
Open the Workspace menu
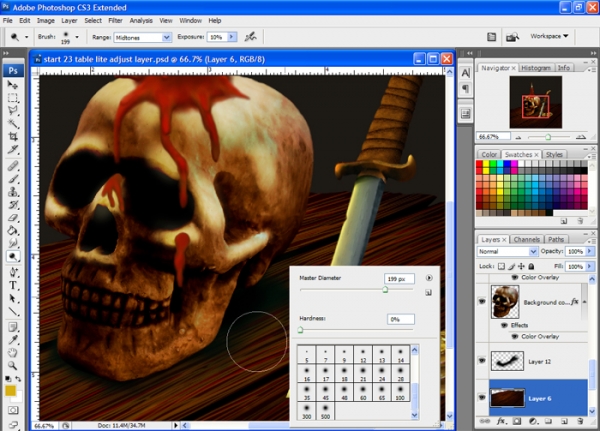pos(549,36)
